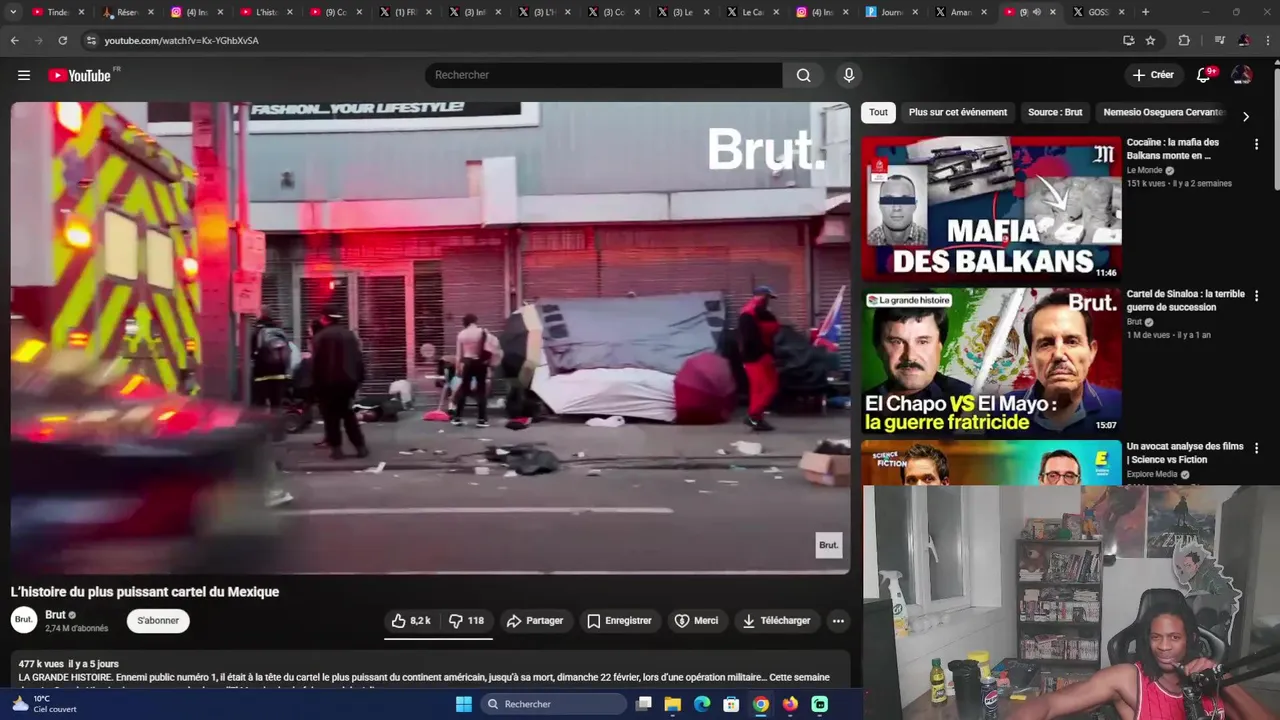The height and width of the screenshot is (720, 1280).
Task: Open options for the Cocaïne mafia des Balkans video
Action: click(1256, 144)
